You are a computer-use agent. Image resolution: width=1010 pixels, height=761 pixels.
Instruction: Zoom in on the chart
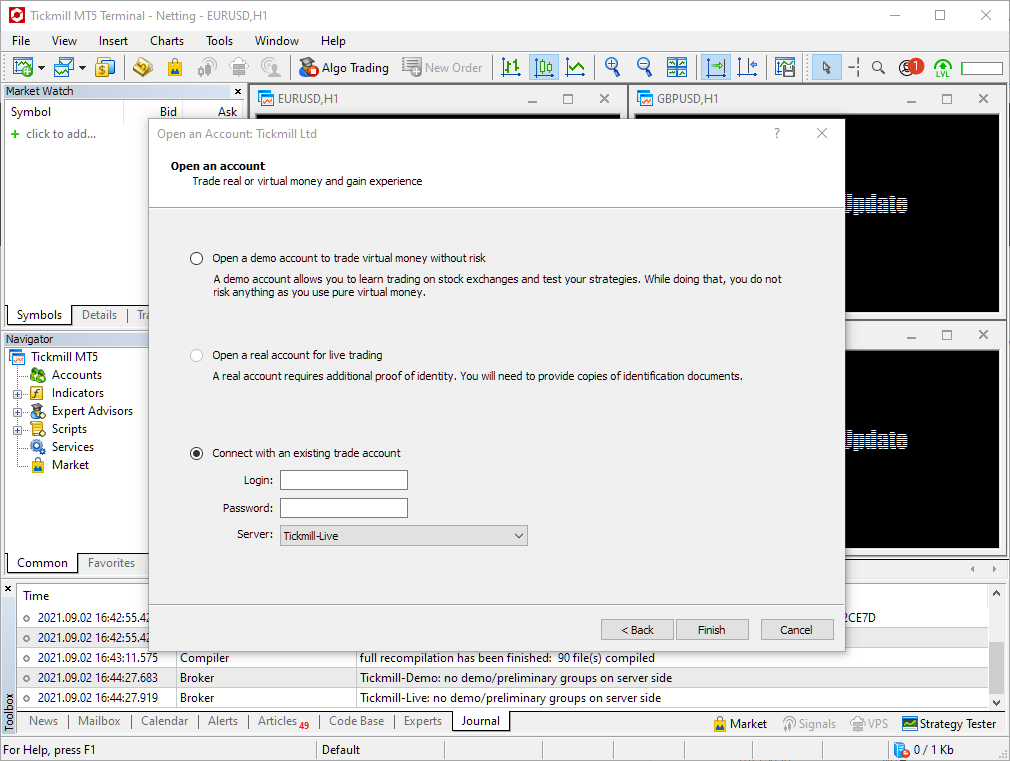pos(613,67)
